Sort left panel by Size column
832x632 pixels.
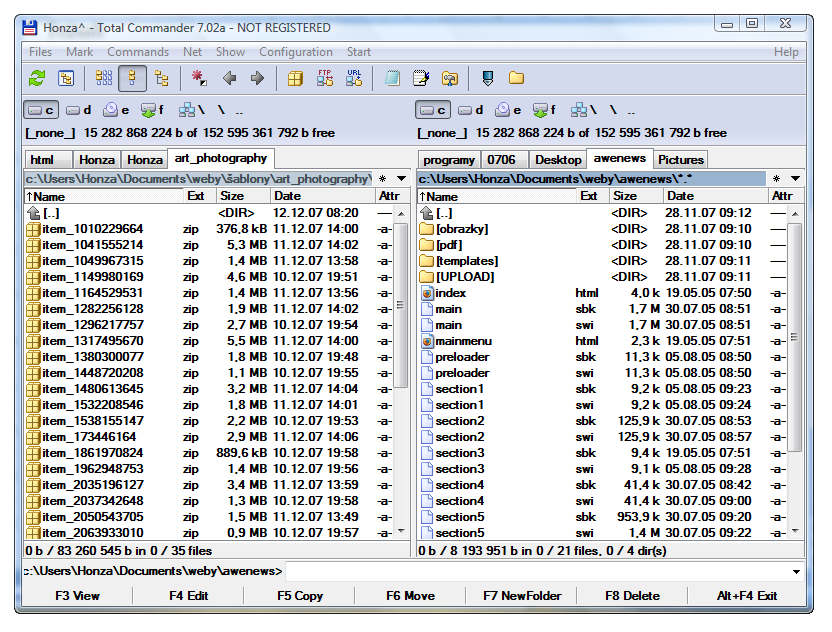[x=243, y=196]
